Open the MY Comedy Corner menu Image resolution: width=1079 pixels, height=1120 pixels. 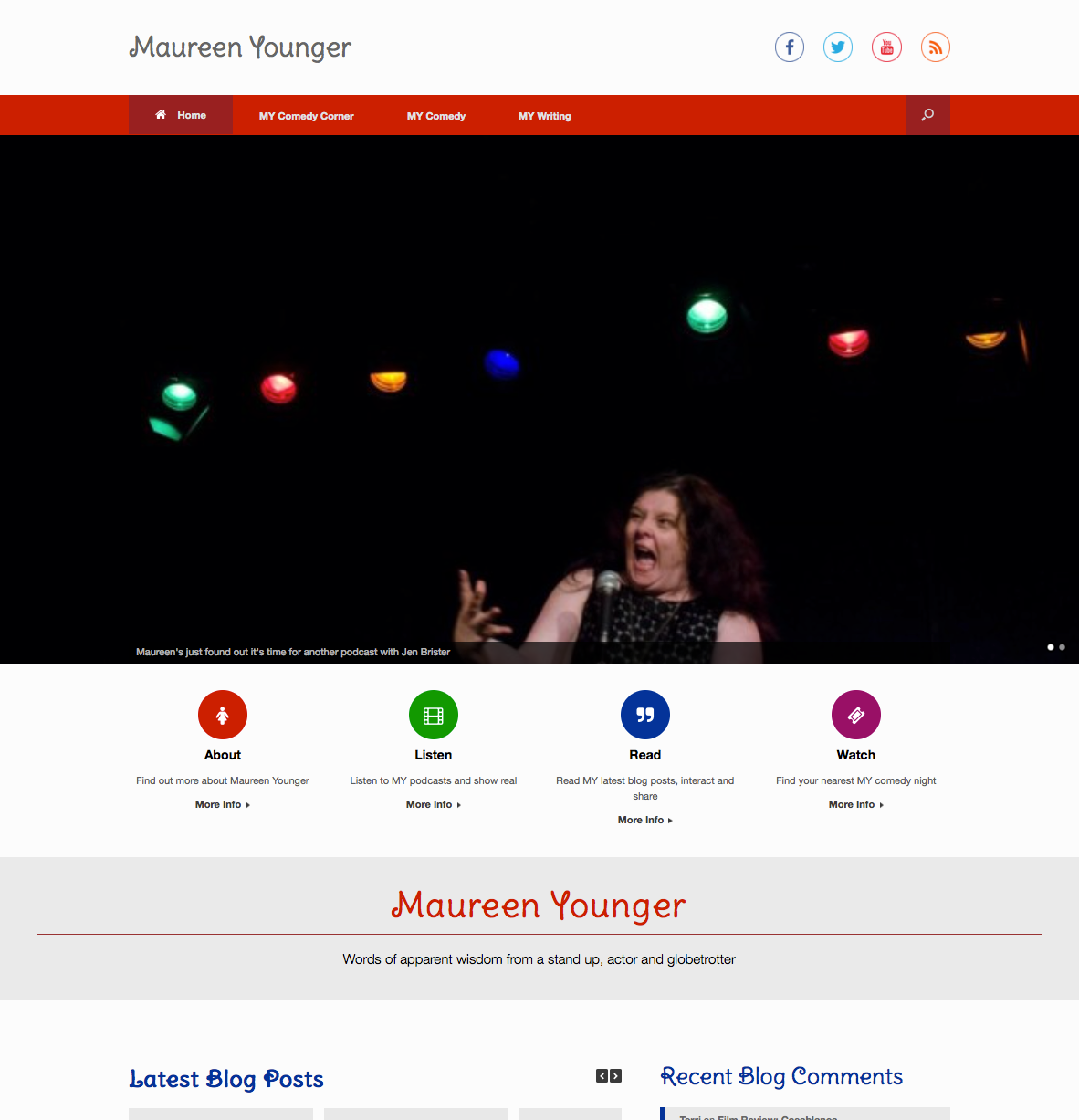306,116
